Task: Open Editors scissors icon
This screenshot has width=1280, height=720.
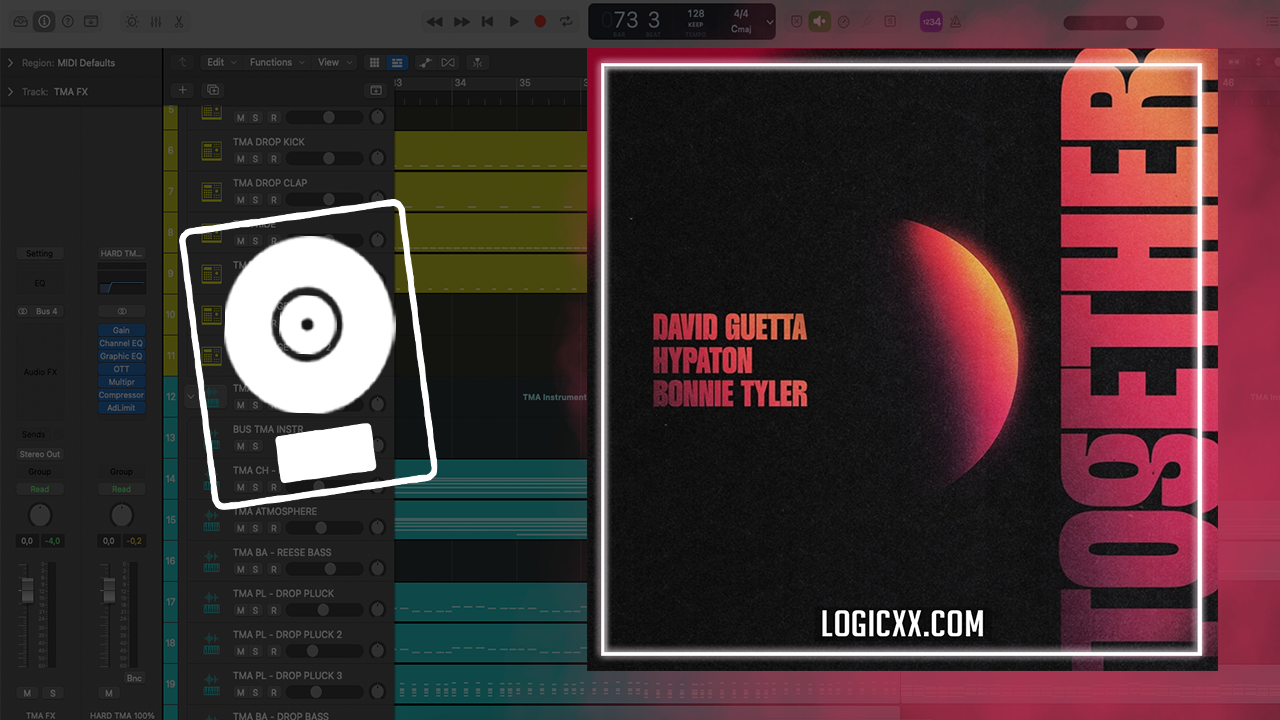Action: click(179, 21)
